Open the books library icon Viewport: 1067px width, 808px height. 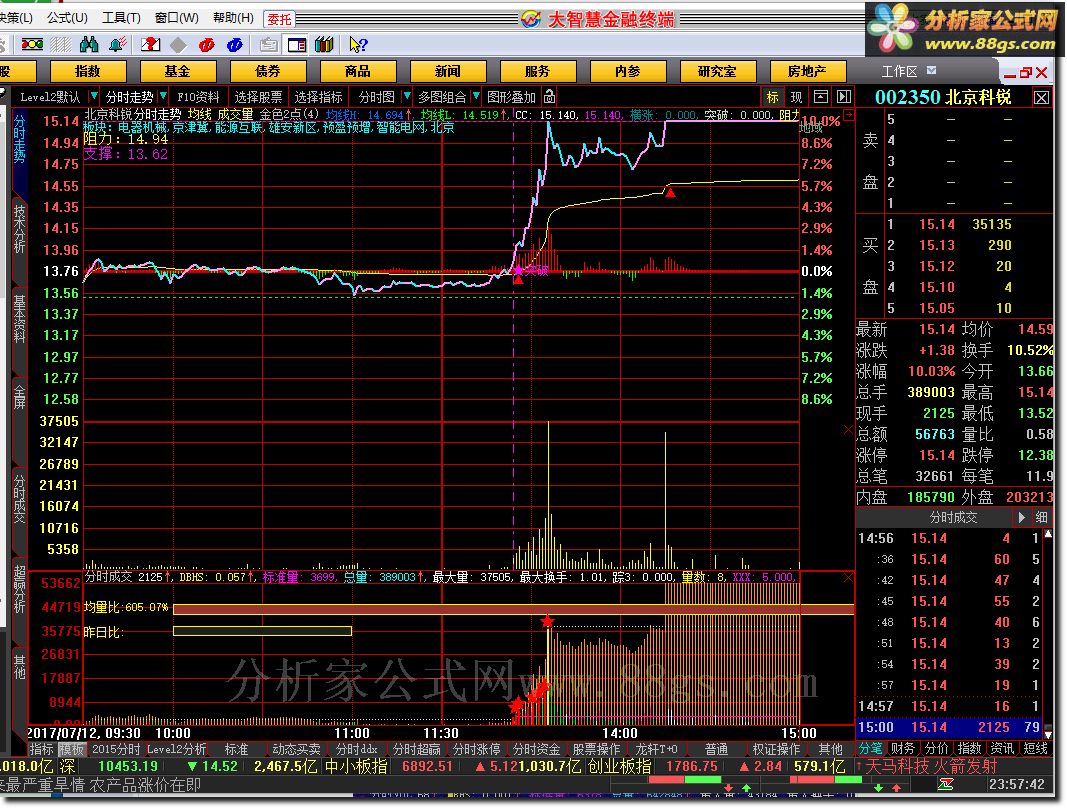pyautogui.click(x=325, y=45)
